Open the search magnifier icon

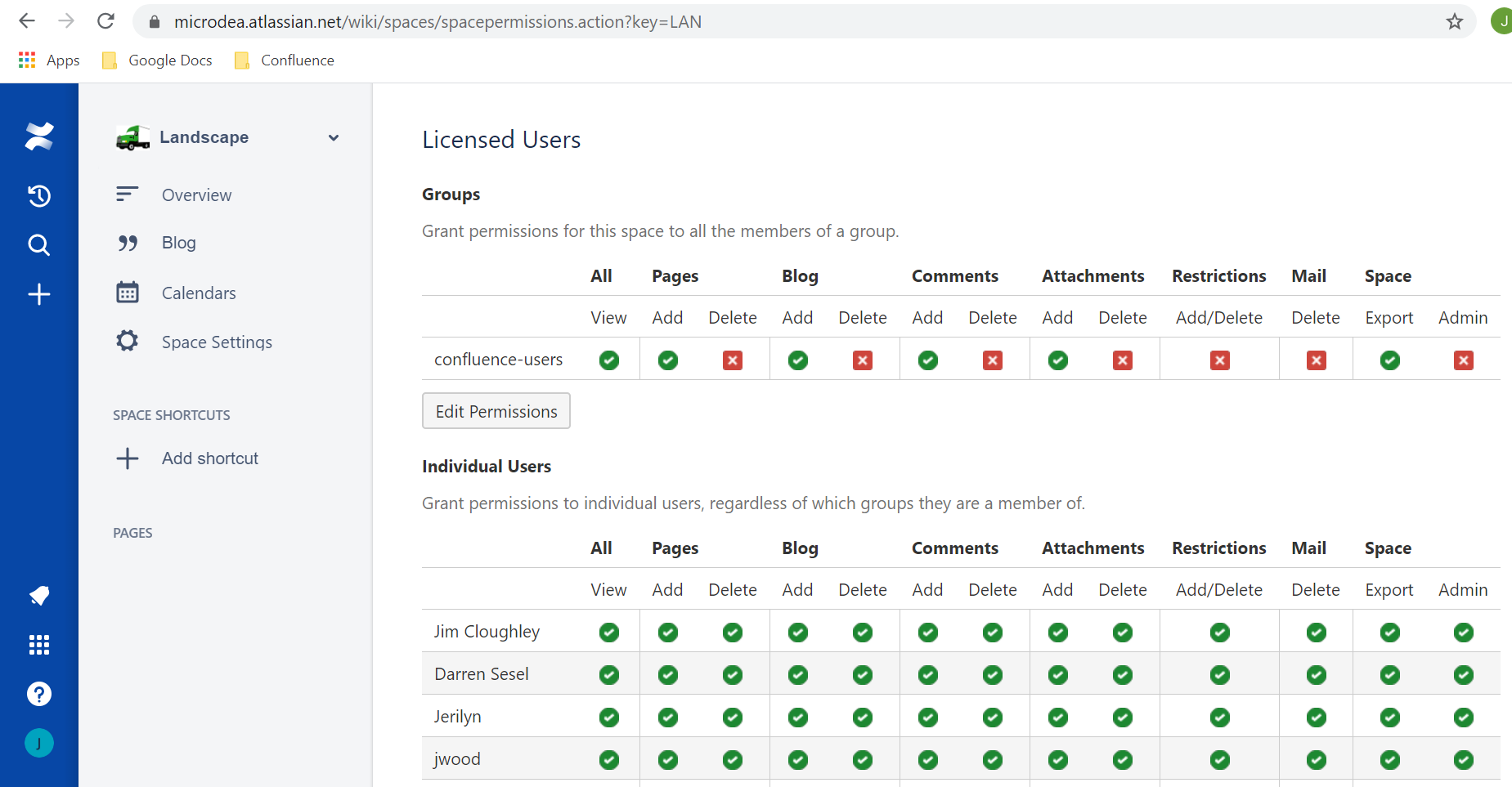[39, 245]
